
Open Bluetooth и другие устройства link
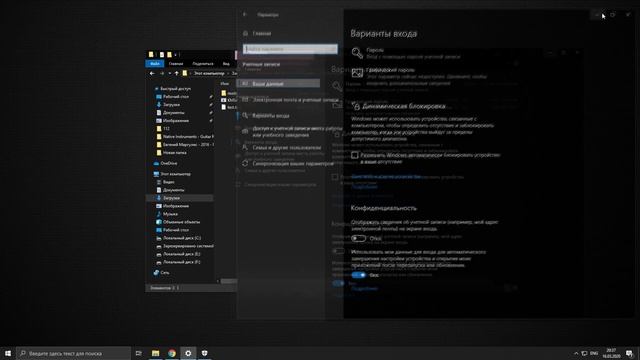pyautogui.click(x=386, y=177)
